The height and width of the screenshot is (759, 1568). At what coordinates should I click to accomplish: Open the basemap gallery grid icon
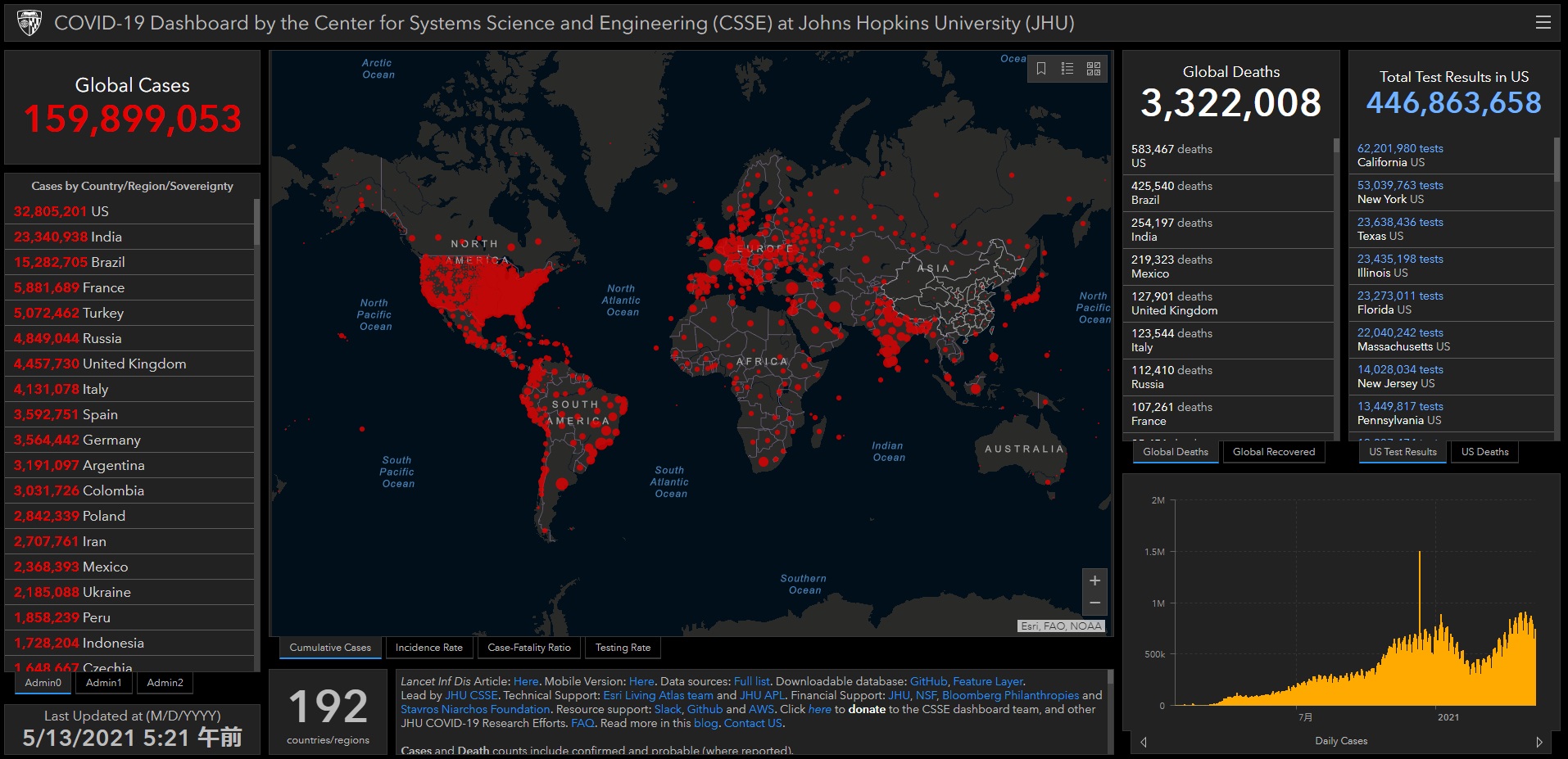click(x=1094, y=69)
